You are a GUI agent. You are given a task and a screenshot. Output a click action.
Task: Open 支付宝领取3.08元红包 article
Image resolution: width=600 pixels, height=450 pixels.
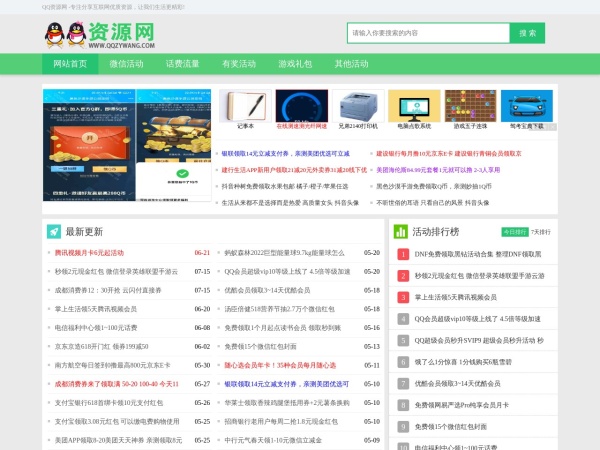[117, 422]
